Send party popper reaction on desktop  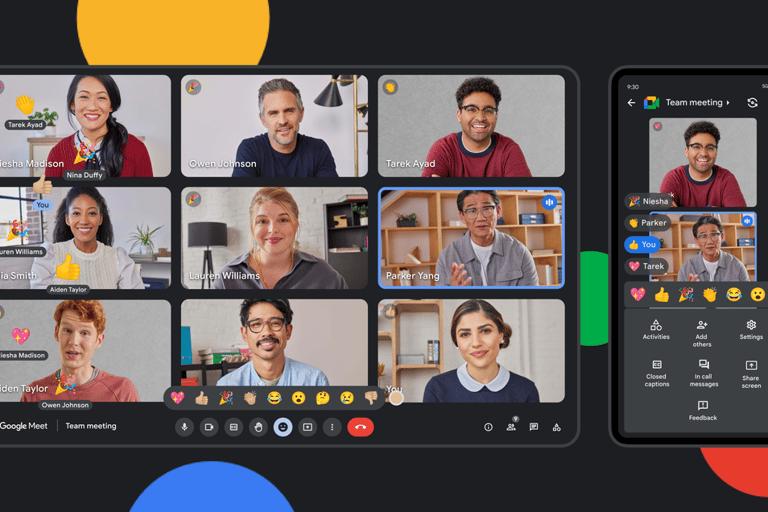tap(226, 398)
